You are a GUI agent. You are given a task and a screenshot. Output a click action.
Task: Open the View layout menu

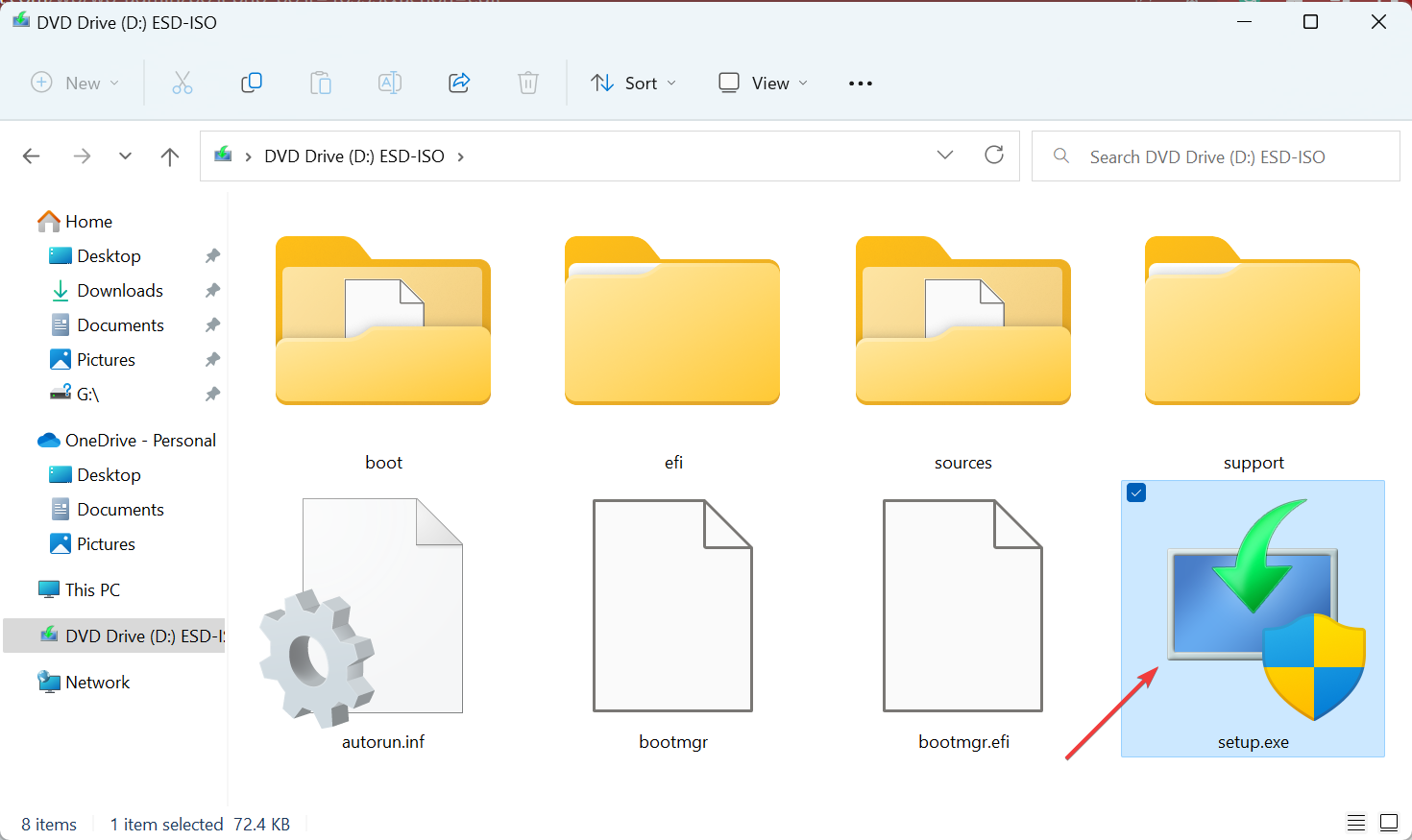(764, 84)
